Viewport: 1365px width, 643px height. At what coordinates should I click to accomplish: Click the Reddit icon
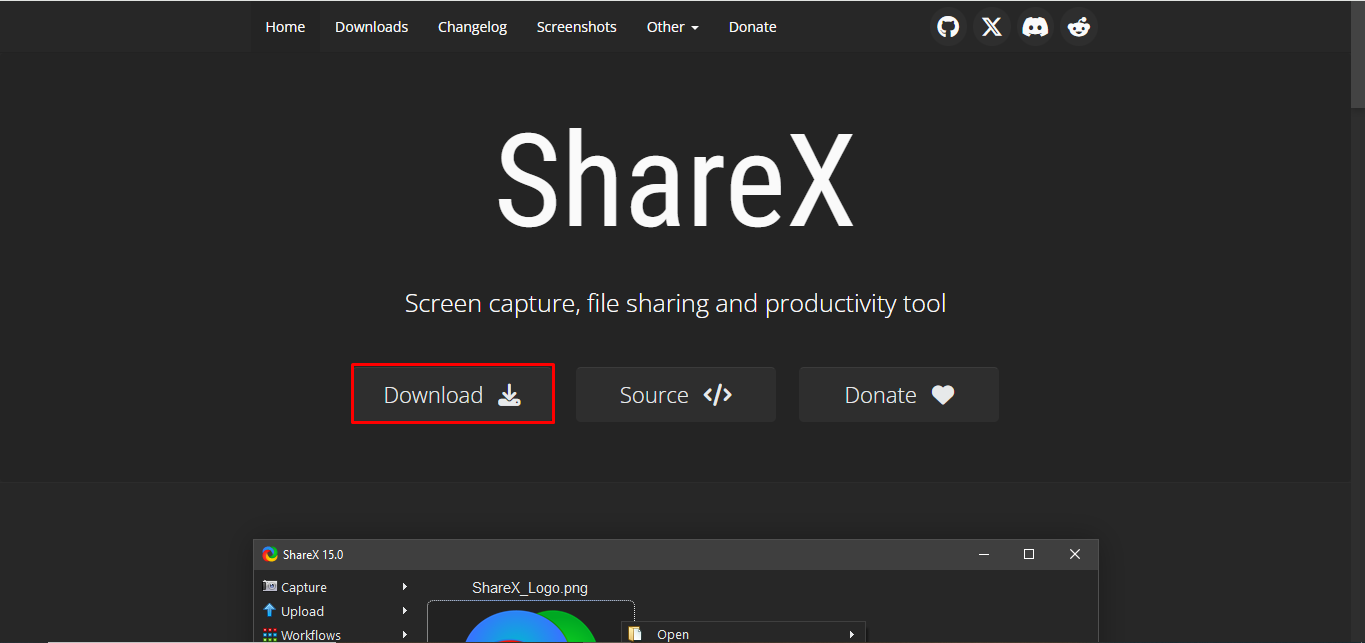[1078, 27]
